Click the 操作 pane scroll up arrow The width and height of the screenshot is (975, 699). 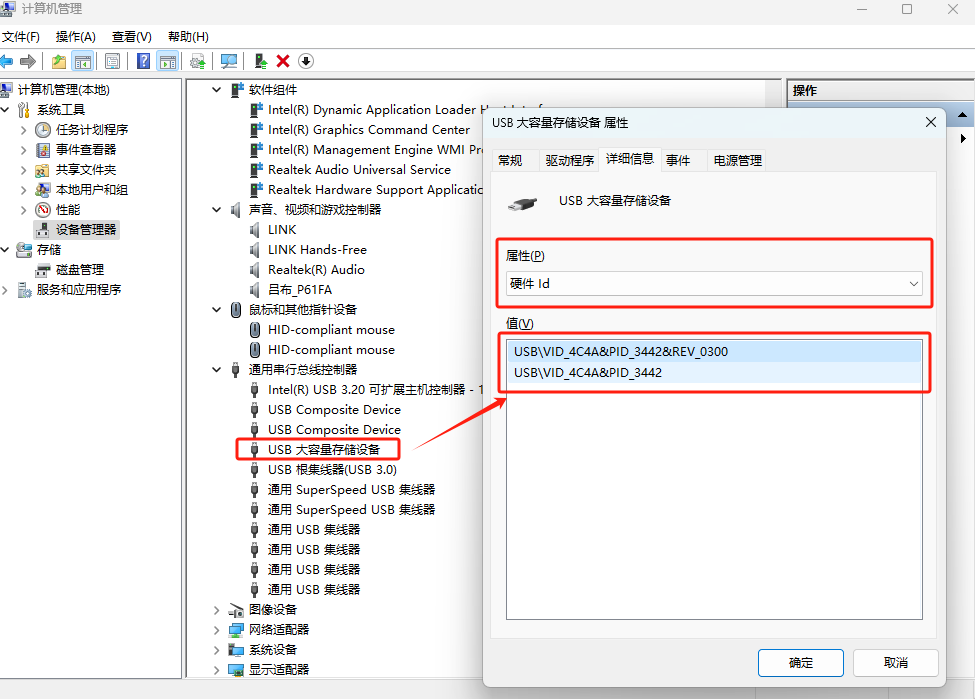point(962,115)
